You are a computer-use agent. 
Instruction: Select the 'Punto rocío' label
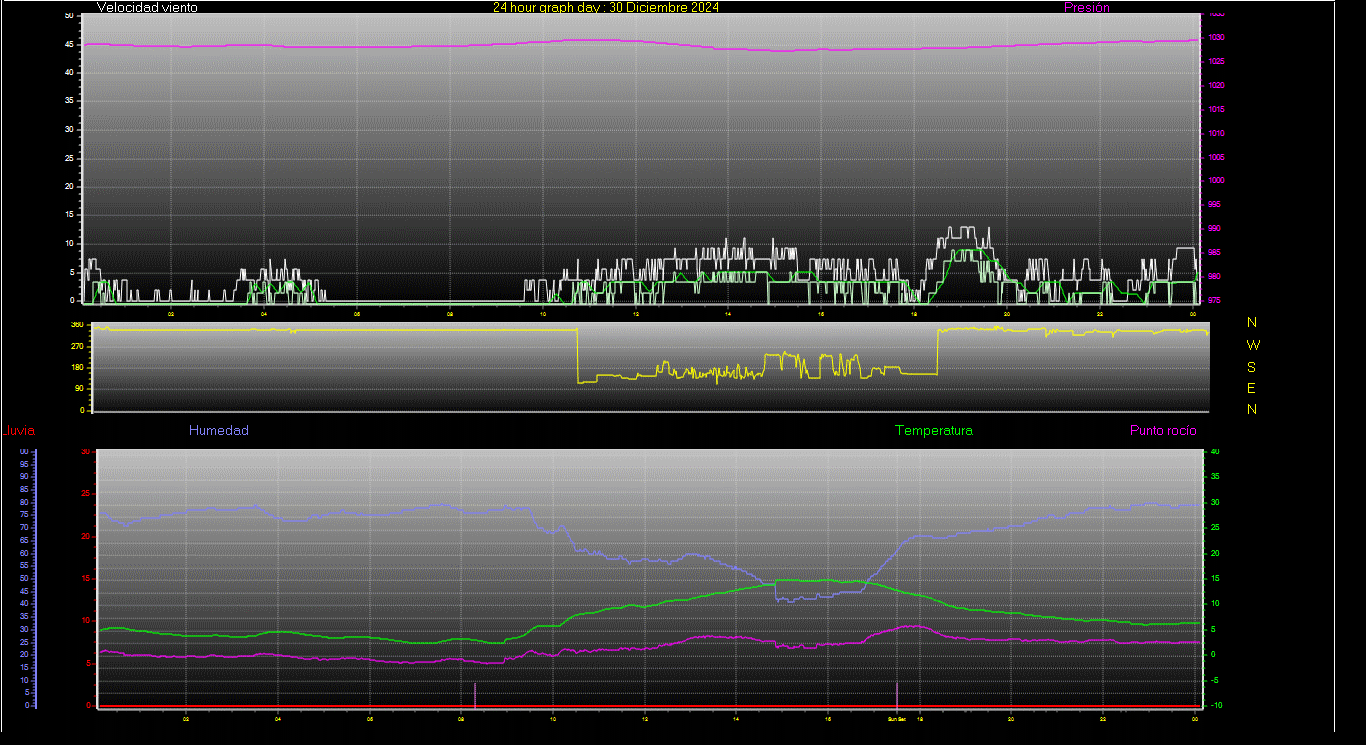[x=1163, y=431]
